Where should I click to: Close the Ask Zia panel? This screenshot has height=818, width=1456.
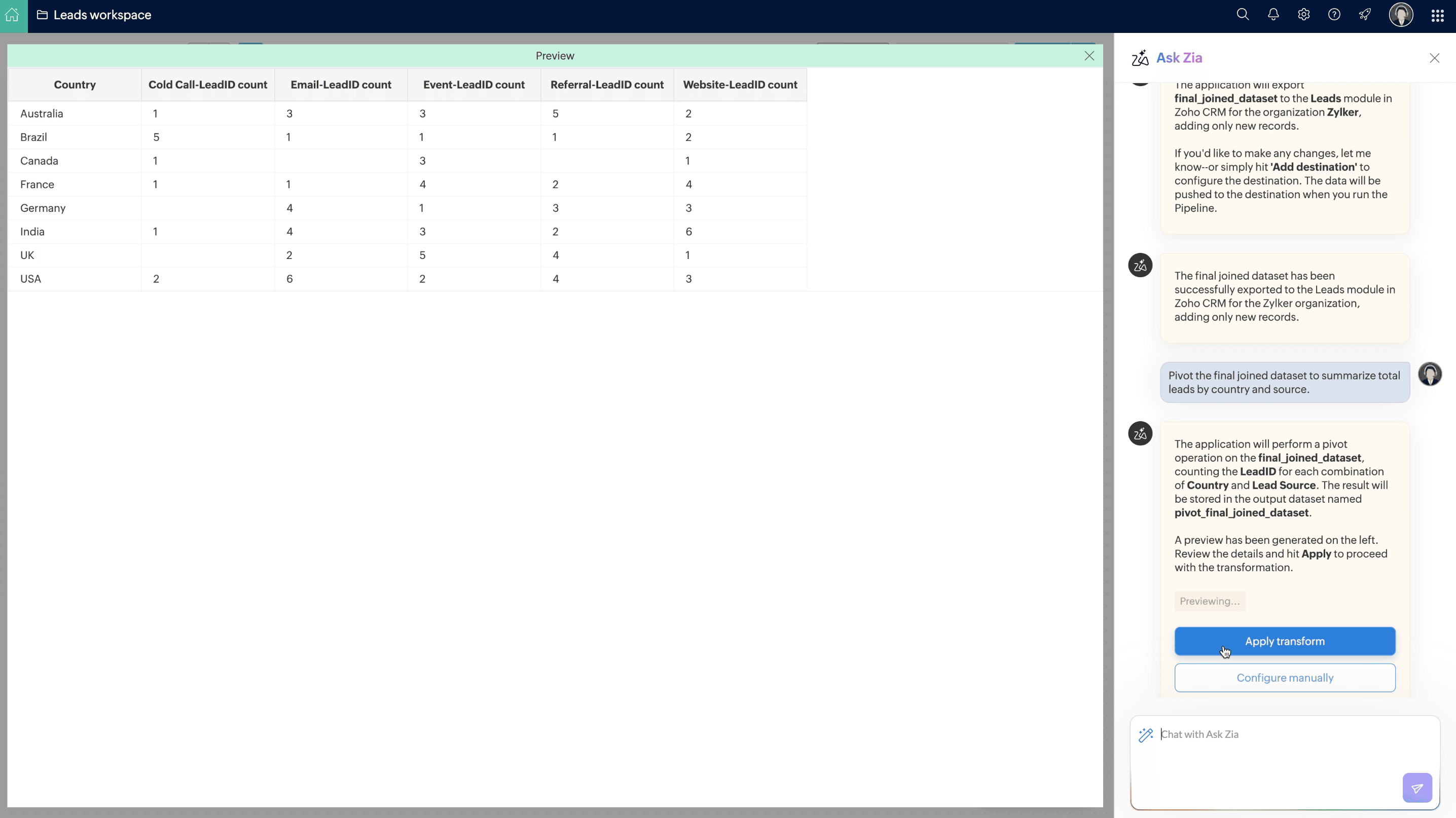[x=1434, y=58]
